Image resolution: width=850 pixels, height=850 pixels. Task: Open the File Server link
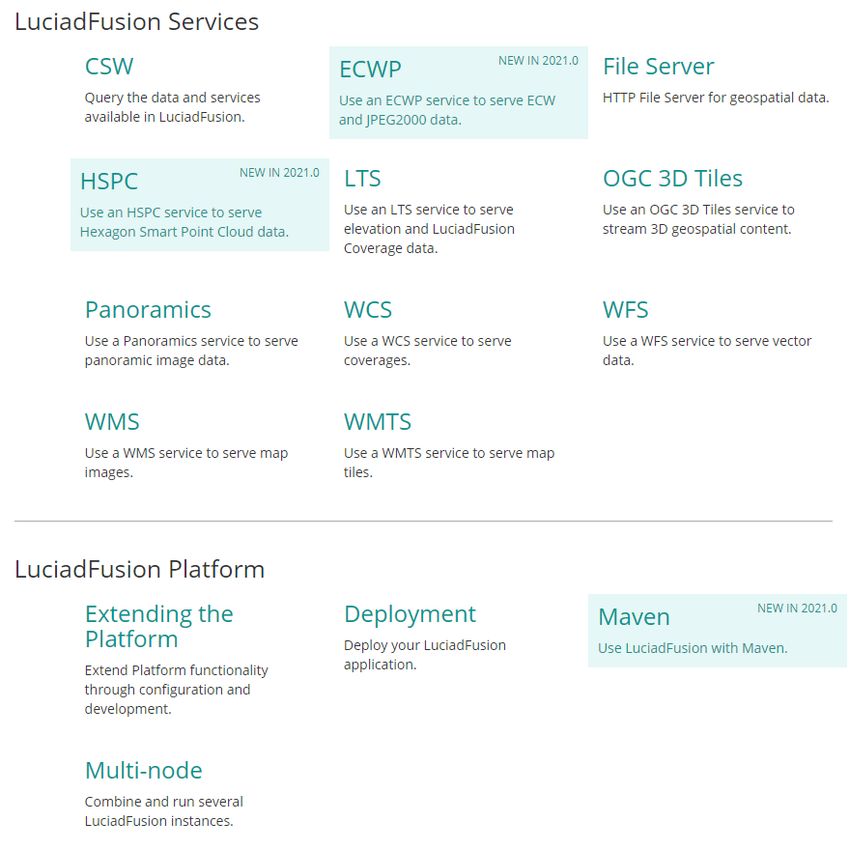(658, 67)
